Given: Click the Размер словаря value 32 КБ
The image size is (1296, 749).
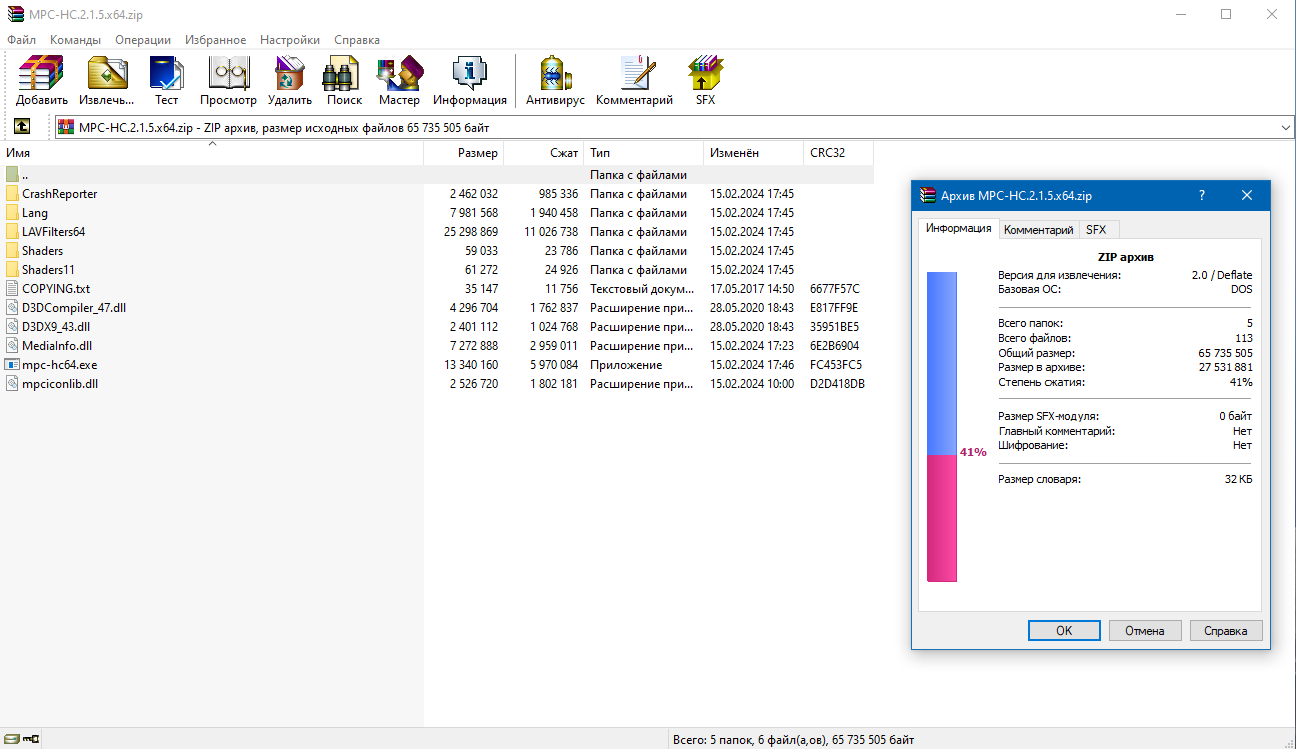Looking at the screenshot, I should (1238, 479).
